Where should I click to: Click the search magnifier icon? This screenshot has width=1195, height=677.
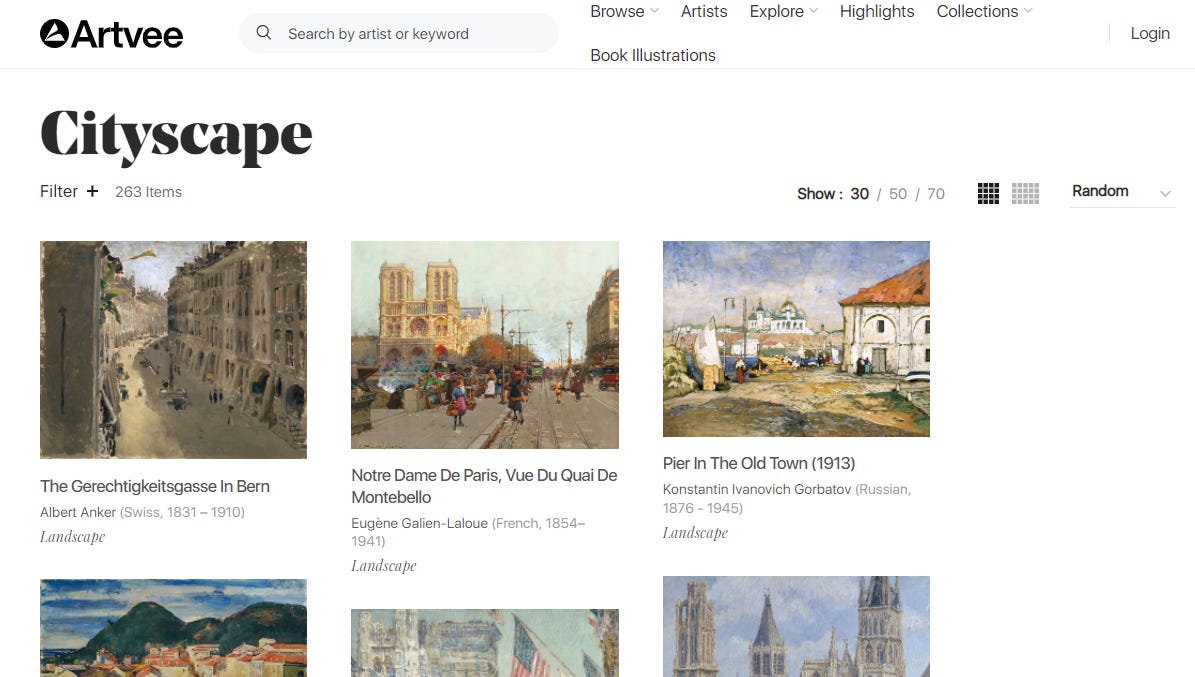coord(264,33)
